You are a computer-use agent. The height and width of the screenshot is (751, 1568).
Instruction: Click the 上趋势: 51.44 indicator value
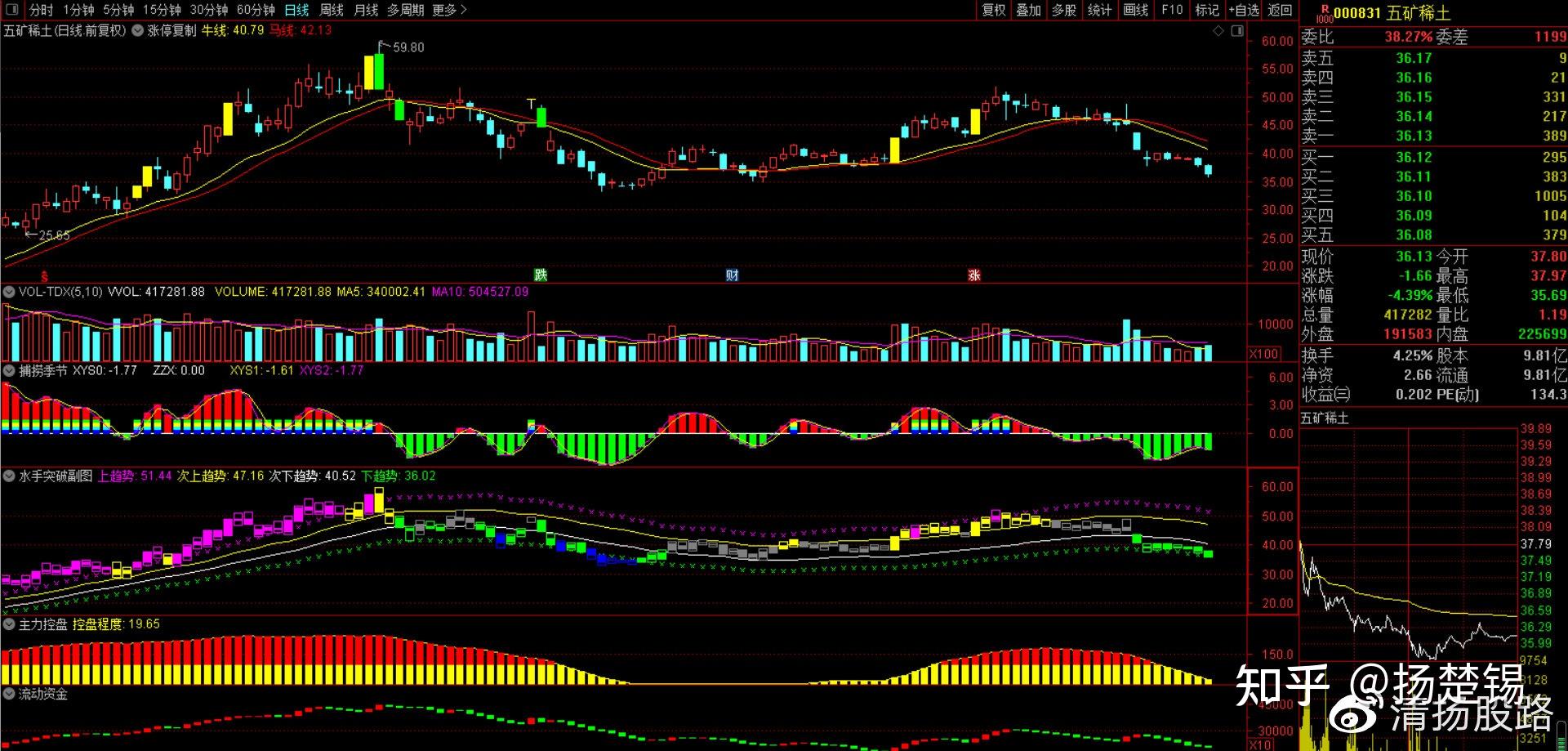pyautogui.click(x=135, y=476)
